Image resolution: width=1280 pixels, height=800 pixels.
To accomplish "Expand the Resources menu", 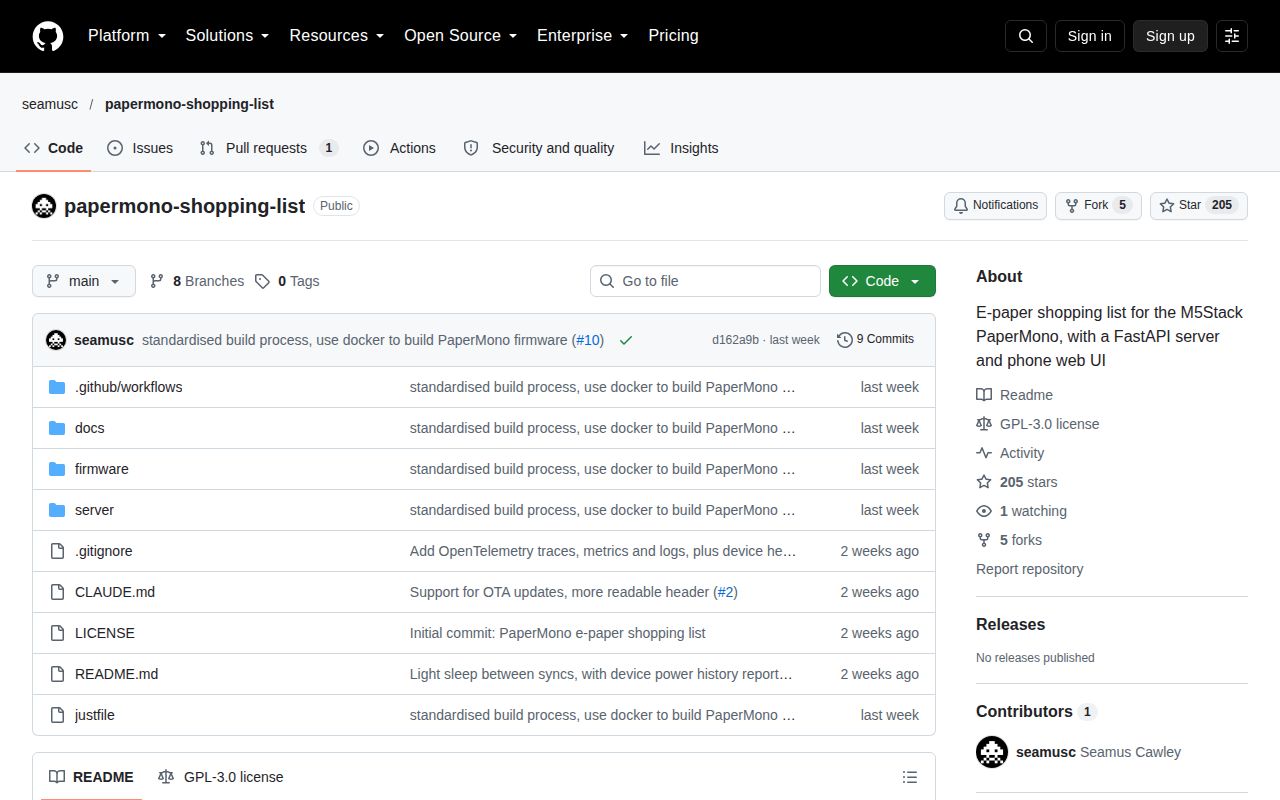I will (x=337, y=36).
